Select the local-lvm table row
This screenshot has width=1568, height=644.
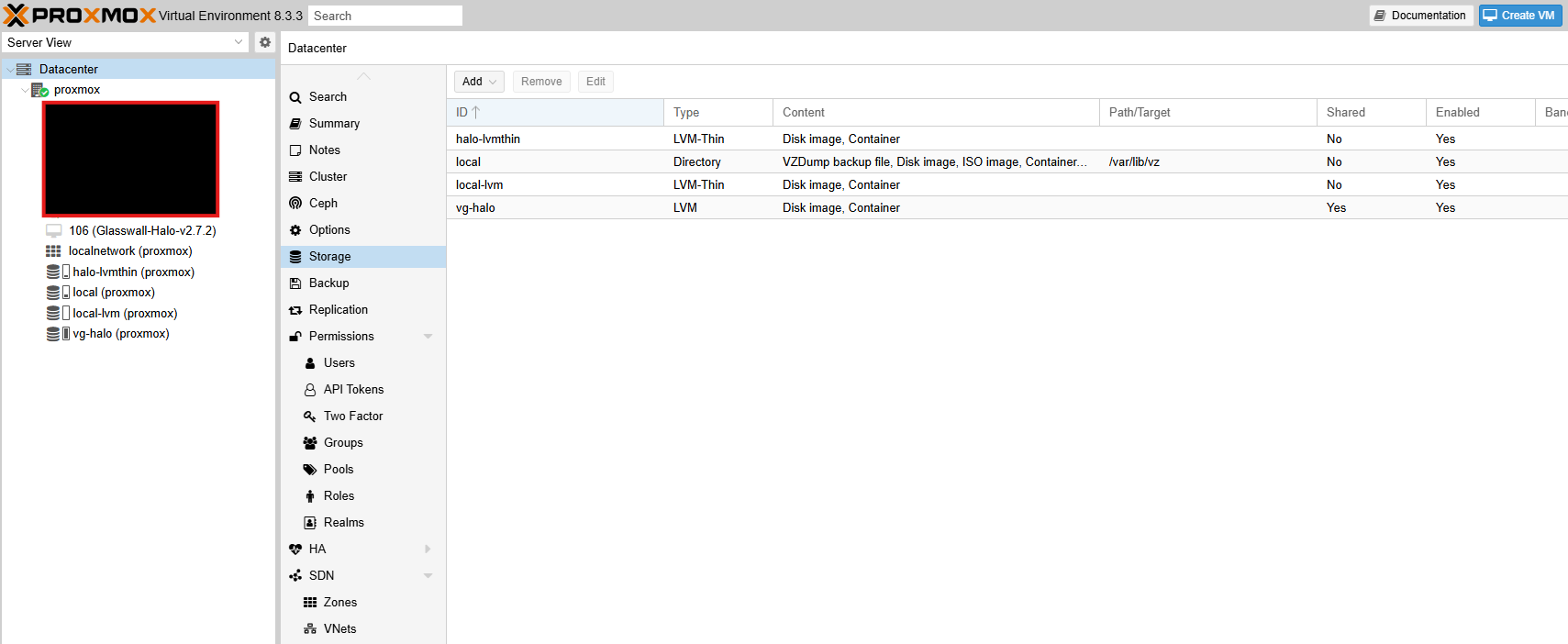(1006, 184)
